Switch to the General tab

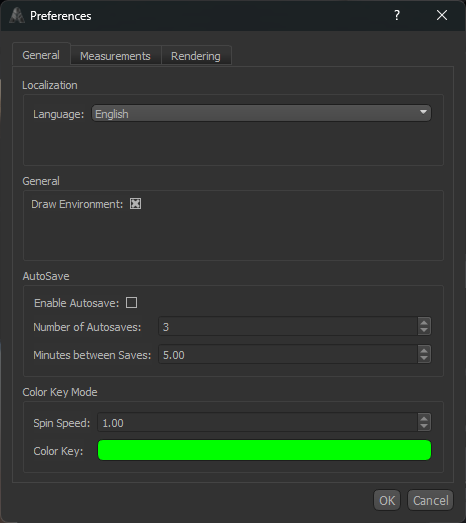point(41,55)
